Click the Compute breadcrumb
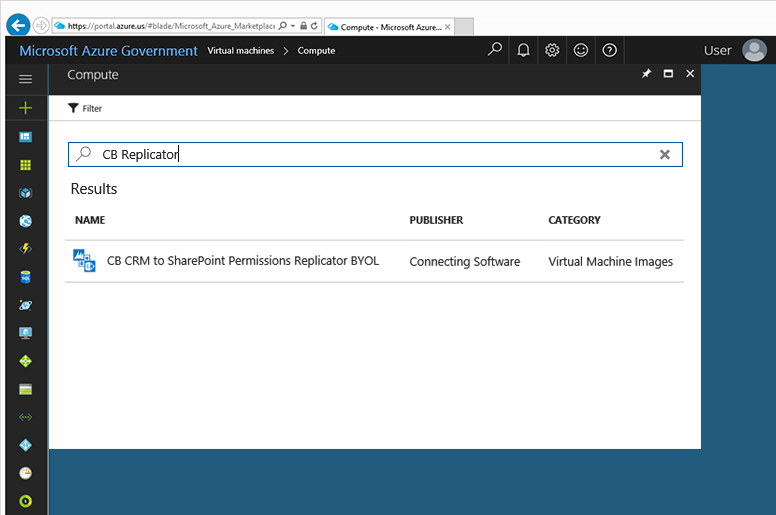This screenshot has height=515, width=776. [316, 50]
